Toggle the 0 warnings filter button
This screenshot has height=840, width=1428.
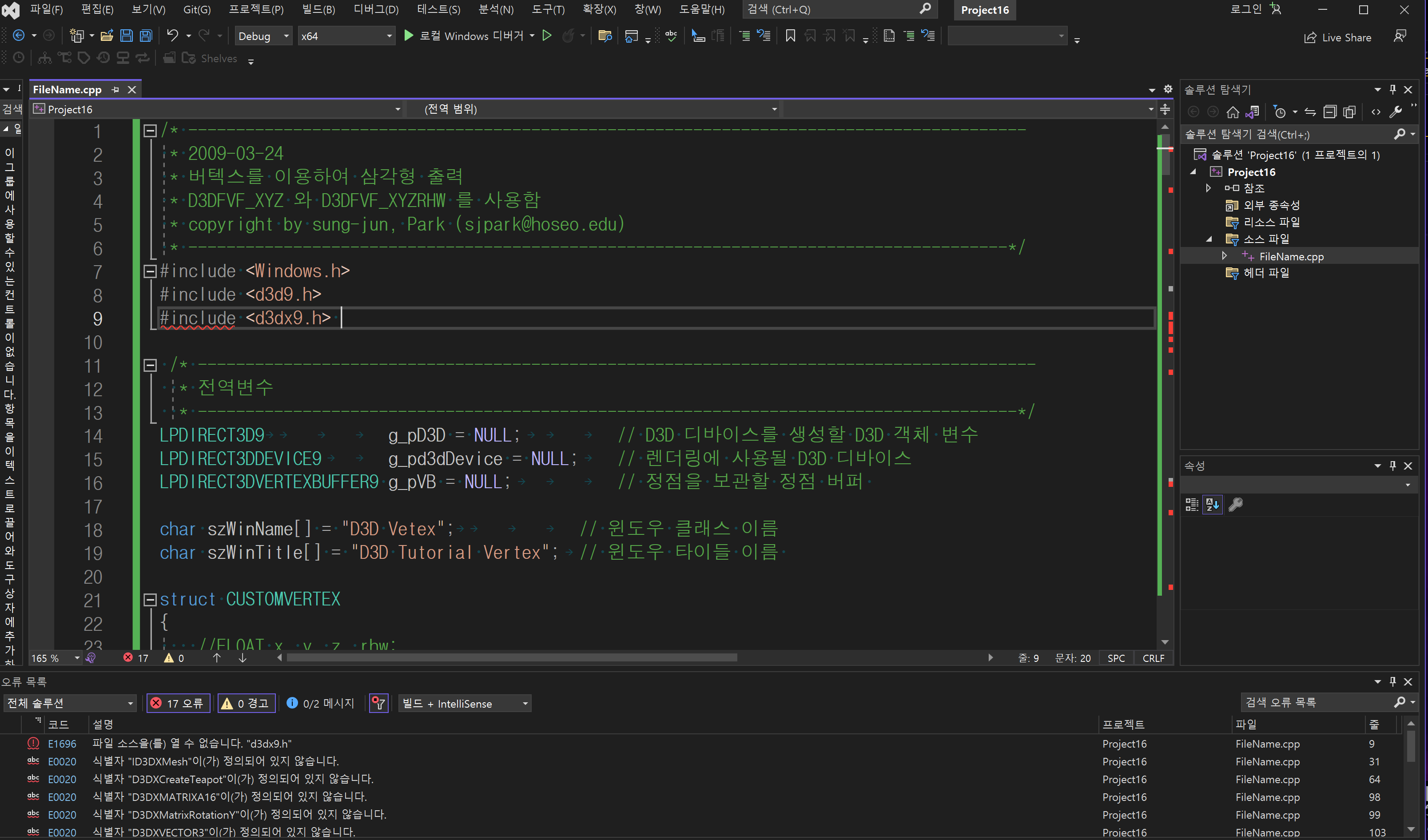point(247,703)
